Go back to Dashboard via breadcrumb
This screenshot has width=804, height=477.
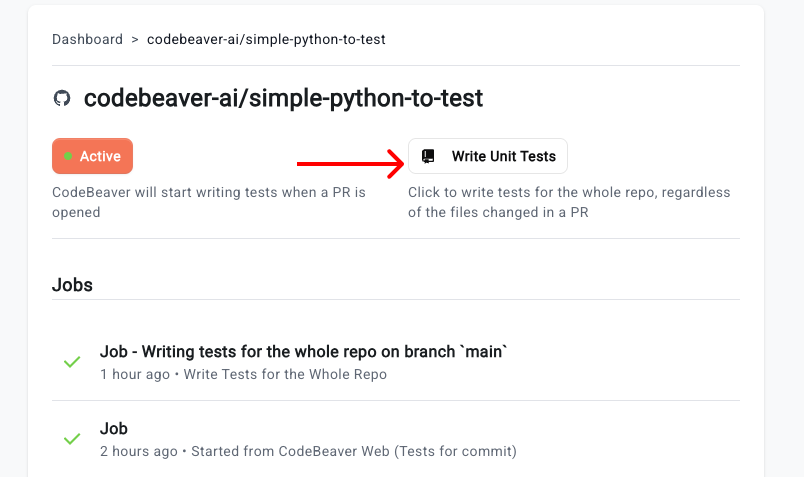[x=88, y=40]
